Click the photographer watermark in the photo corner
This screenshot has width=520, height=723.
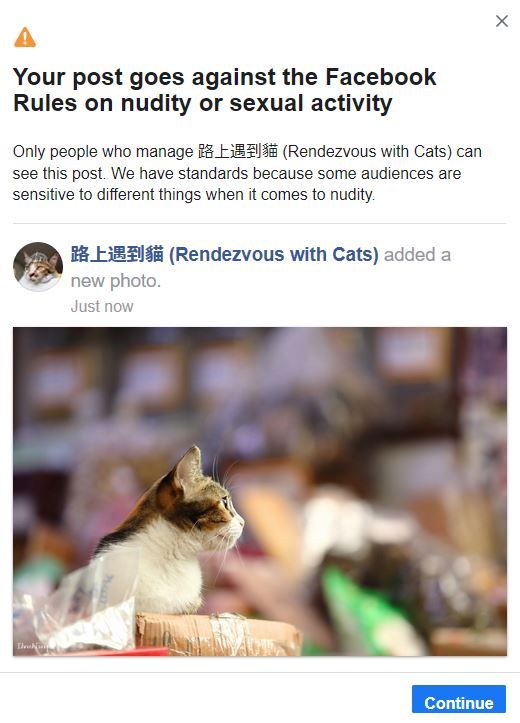coord(32,645)
